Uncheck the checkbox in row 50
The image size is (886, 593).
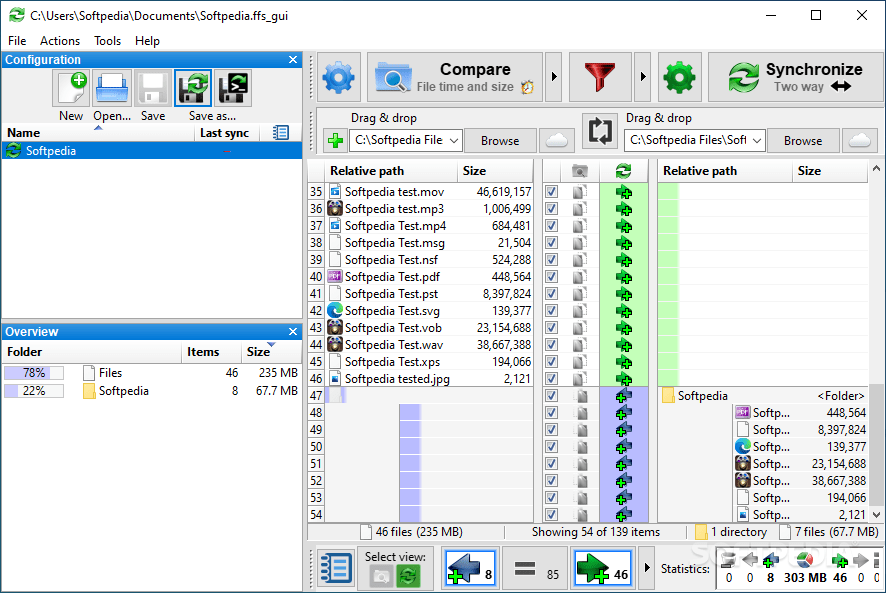click(551, 447)
